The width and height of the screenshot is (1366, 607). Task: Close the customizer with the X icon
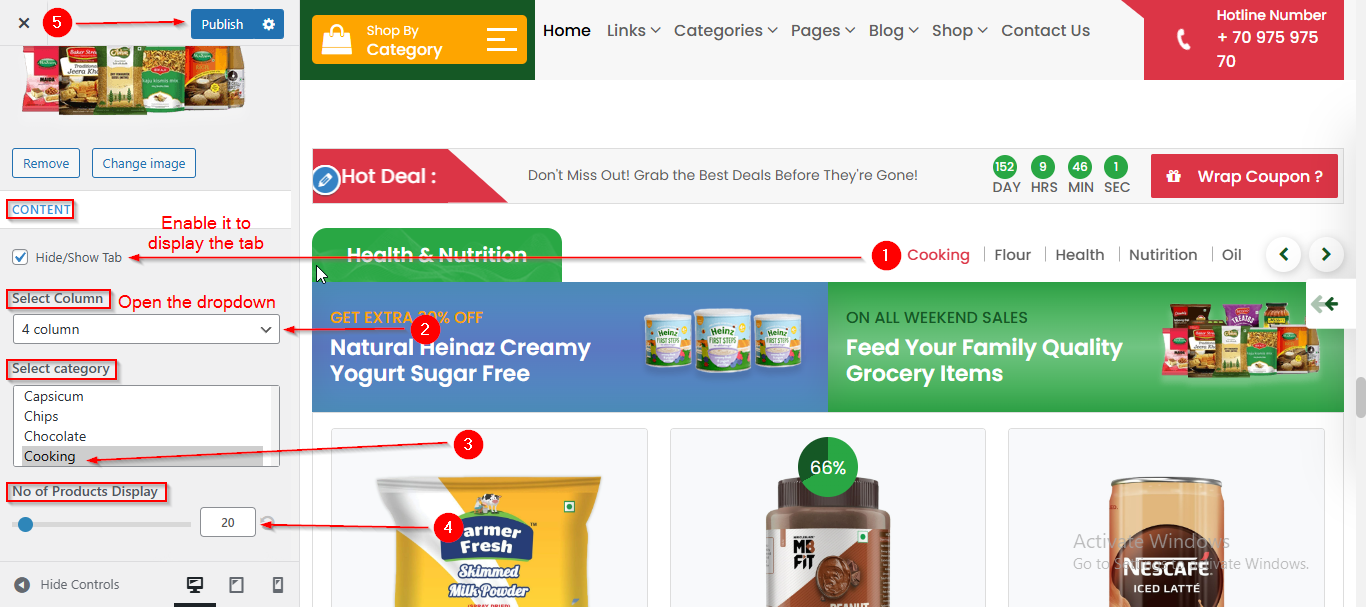pyautogui.click(x=24, y=23)
